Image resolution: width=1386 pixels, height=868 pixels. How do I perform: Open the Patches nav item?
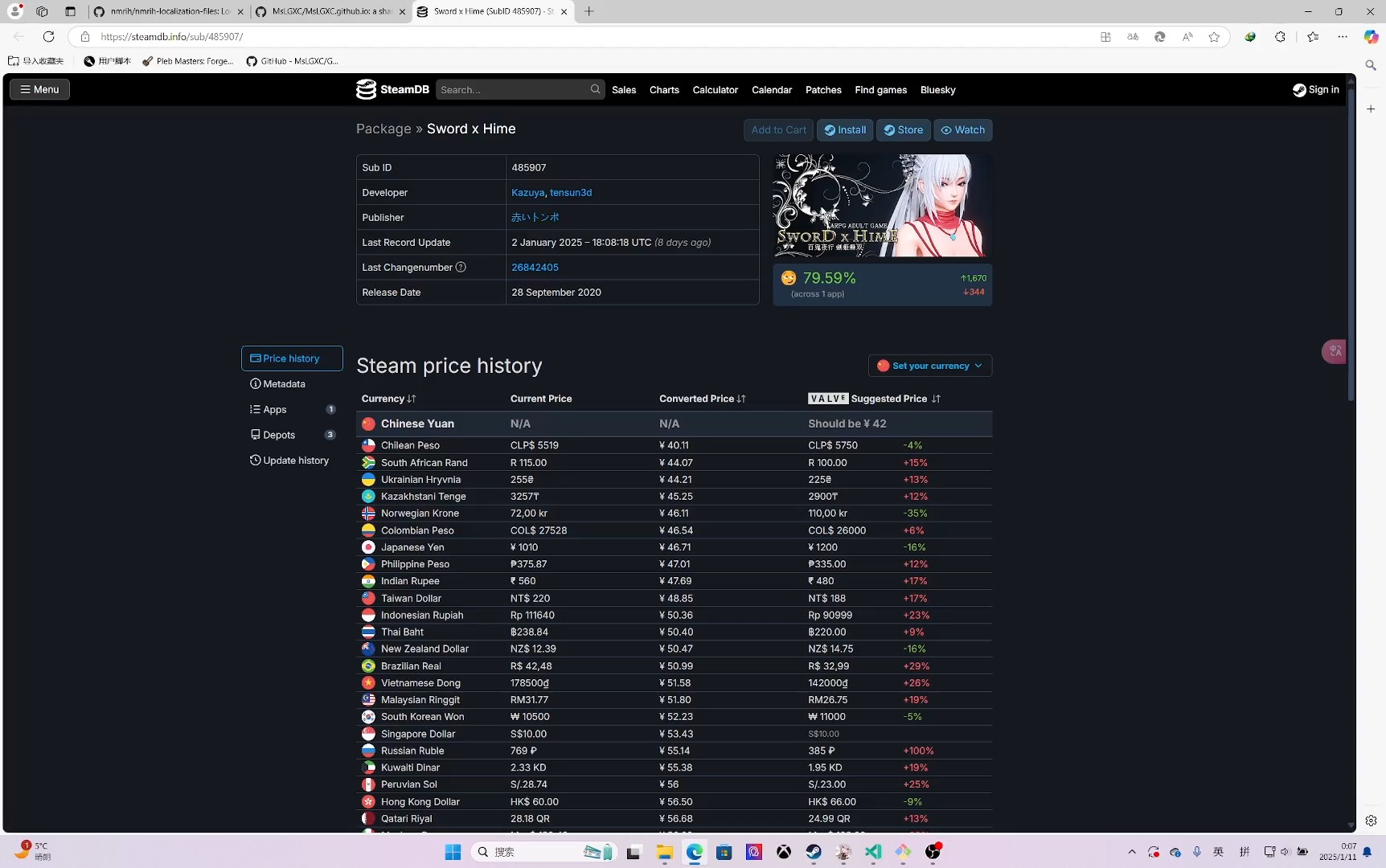coord(823,90)
